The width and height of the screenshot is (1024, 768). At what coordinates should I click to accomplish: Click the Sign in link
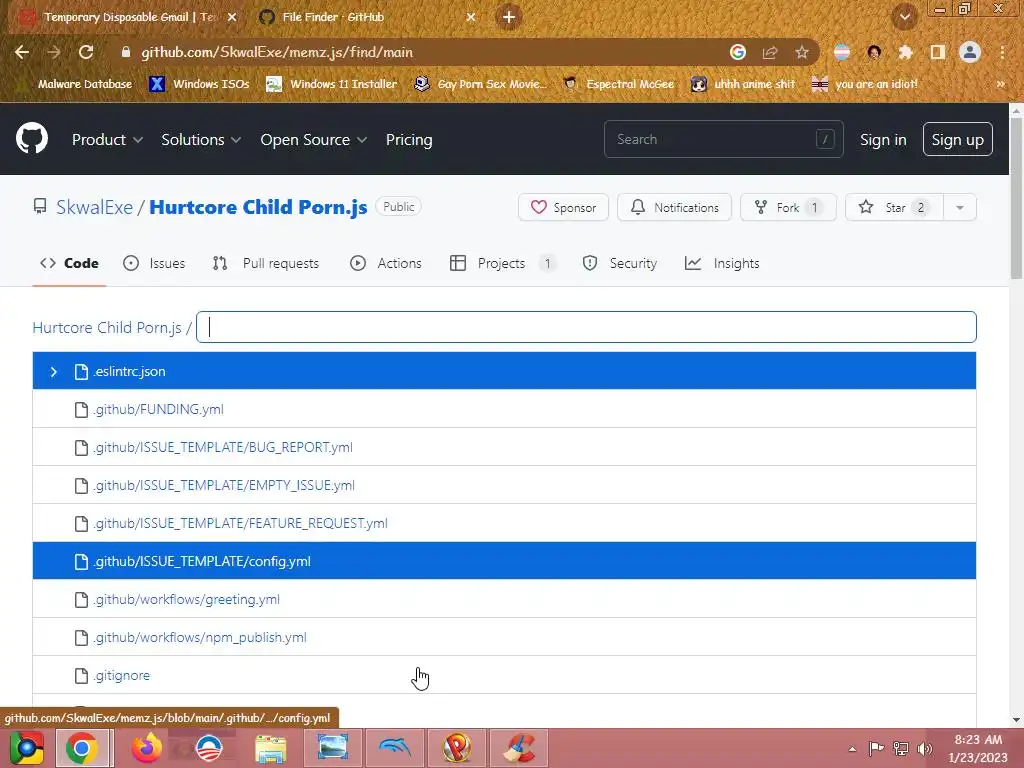coord(883,140)
